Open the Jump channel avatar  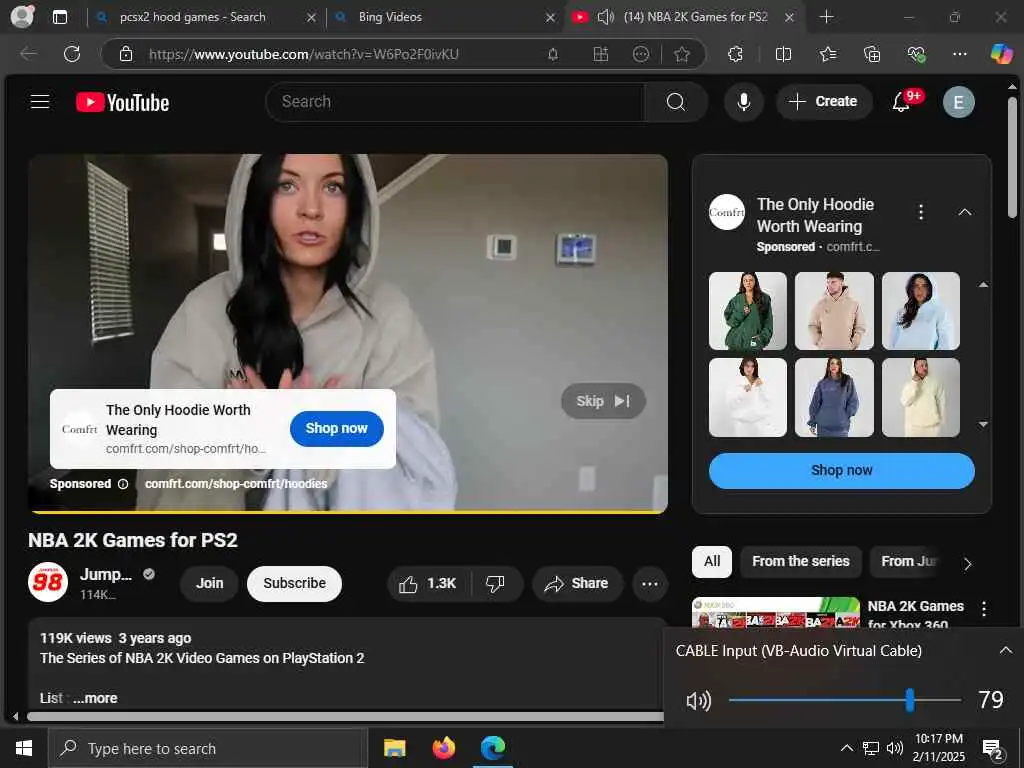click(x=48, y=583)
